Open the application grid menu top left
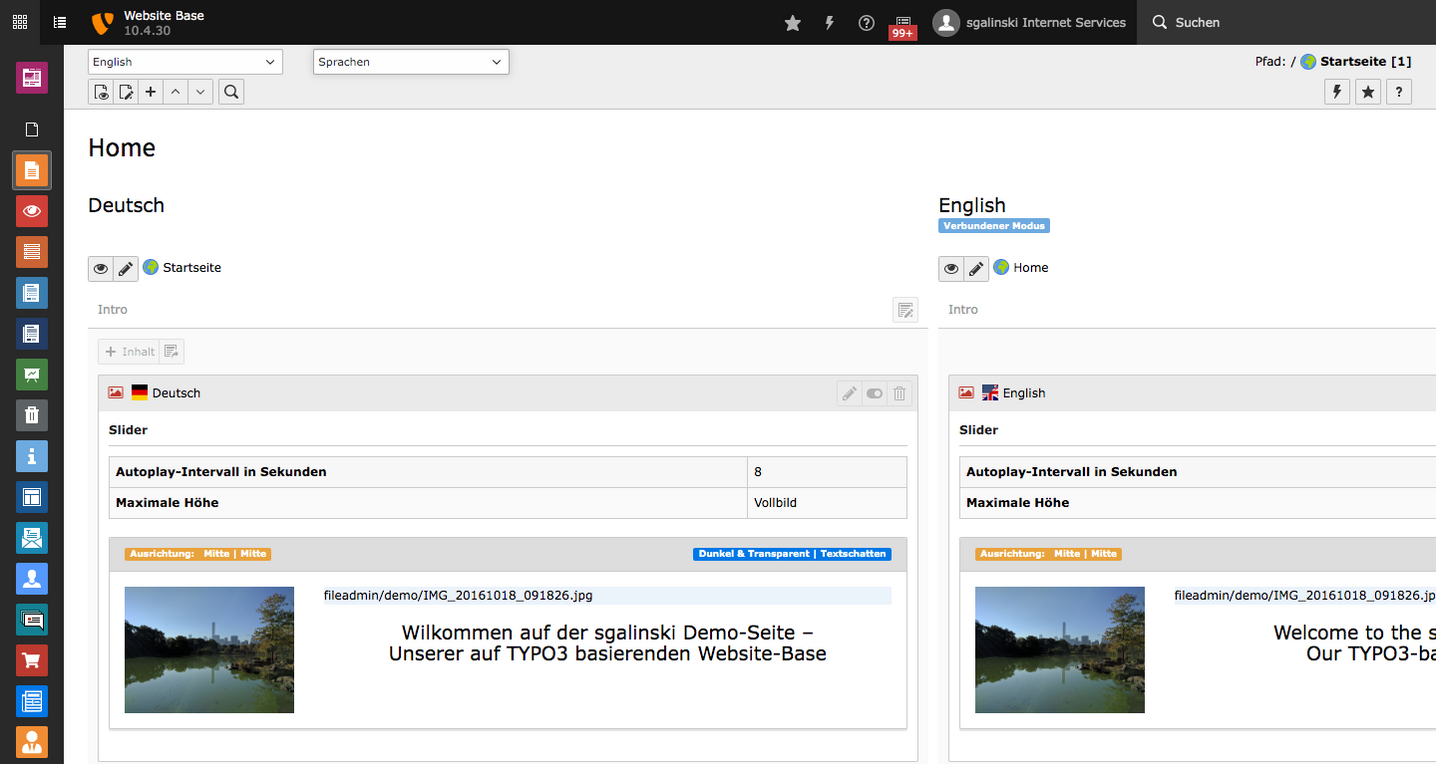Screen dimensions: 1436x764 (x=18, y=22)
